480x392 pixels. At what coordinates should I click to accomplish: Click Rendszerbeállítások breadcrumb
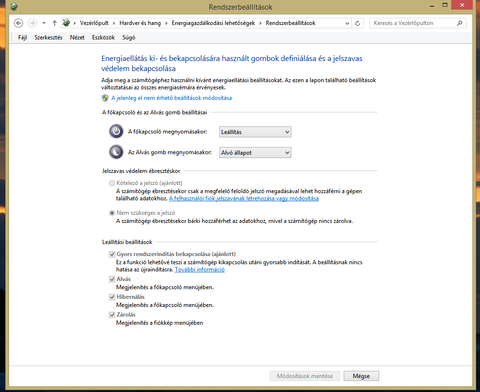(291, 23)
